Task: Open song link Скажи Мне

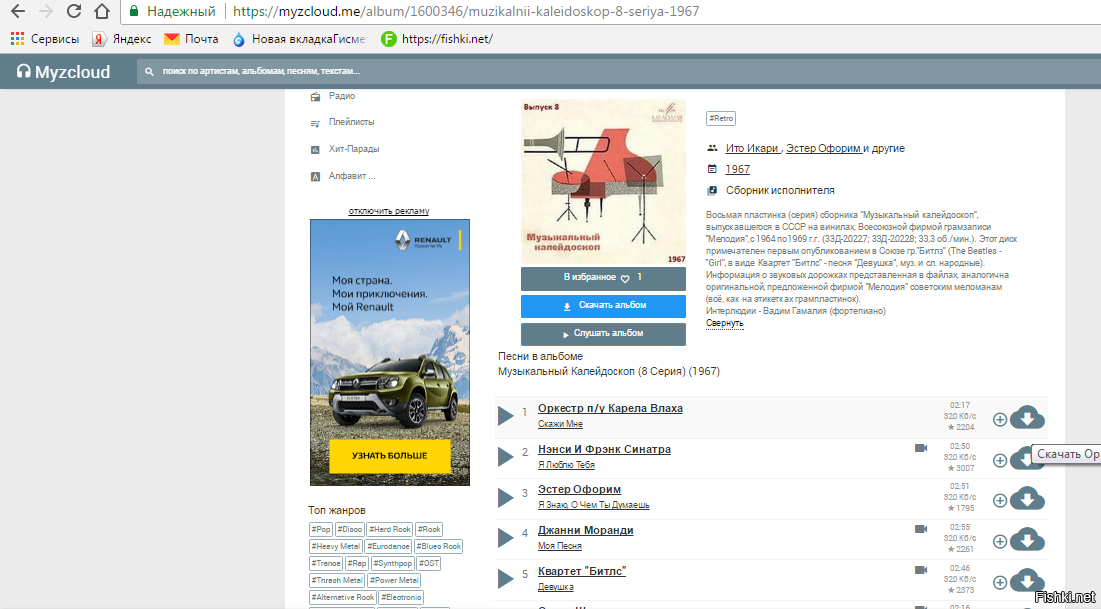Action: [x=560, y=424]
